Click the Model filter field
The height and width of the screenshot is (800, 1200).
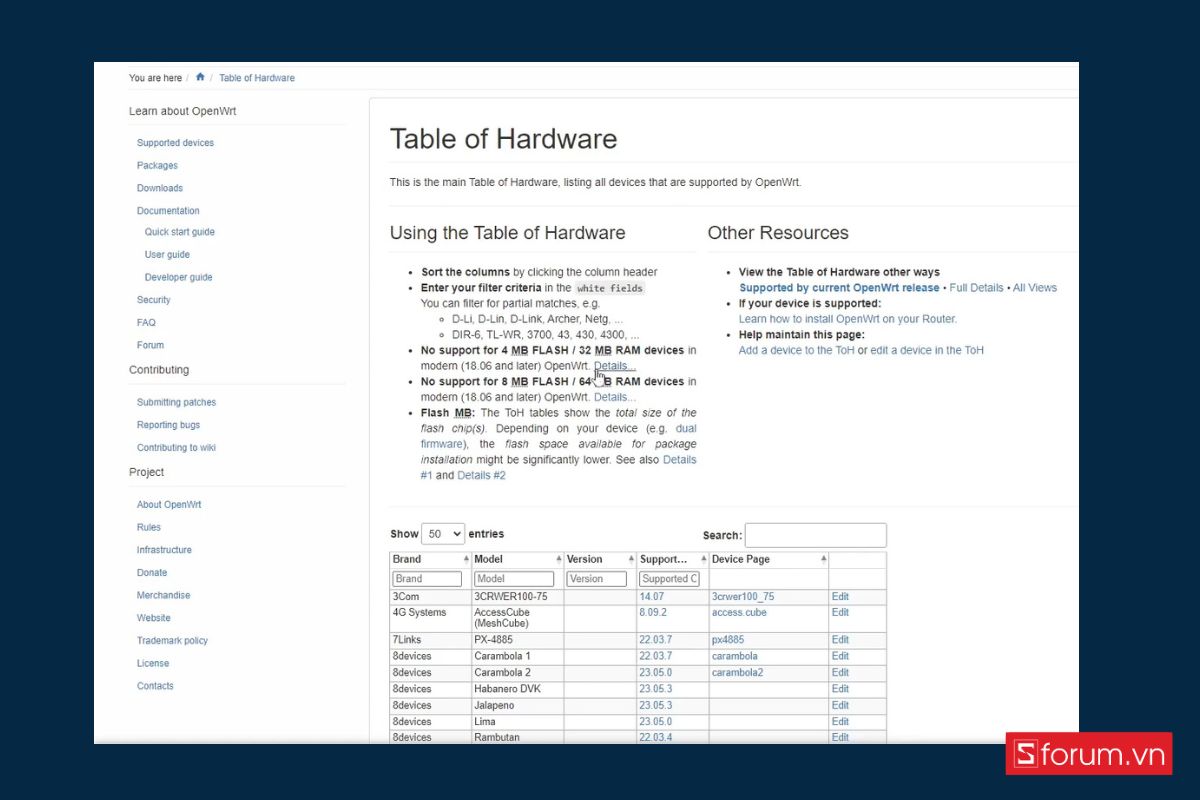tap(514, 579)
